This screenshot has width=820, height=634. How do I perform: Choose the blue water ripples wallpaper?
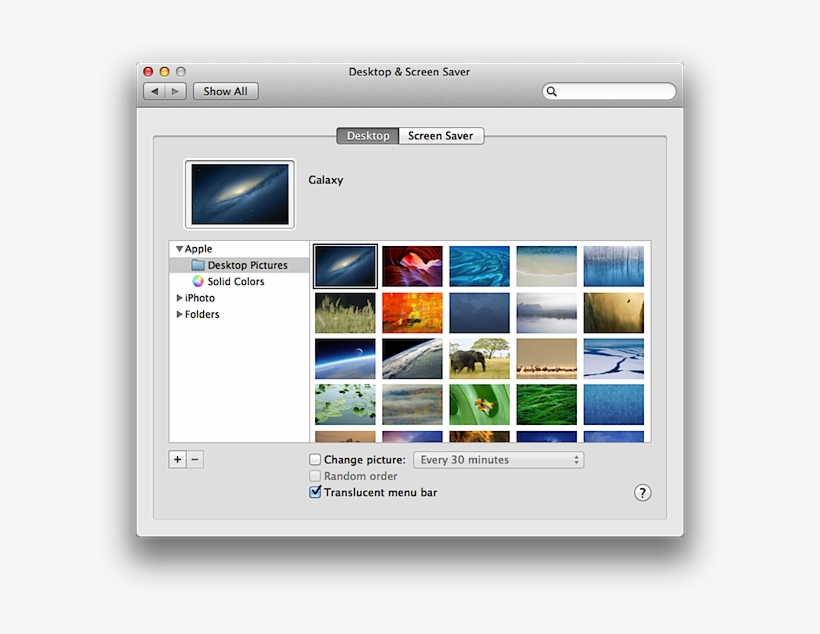point(479,266)
